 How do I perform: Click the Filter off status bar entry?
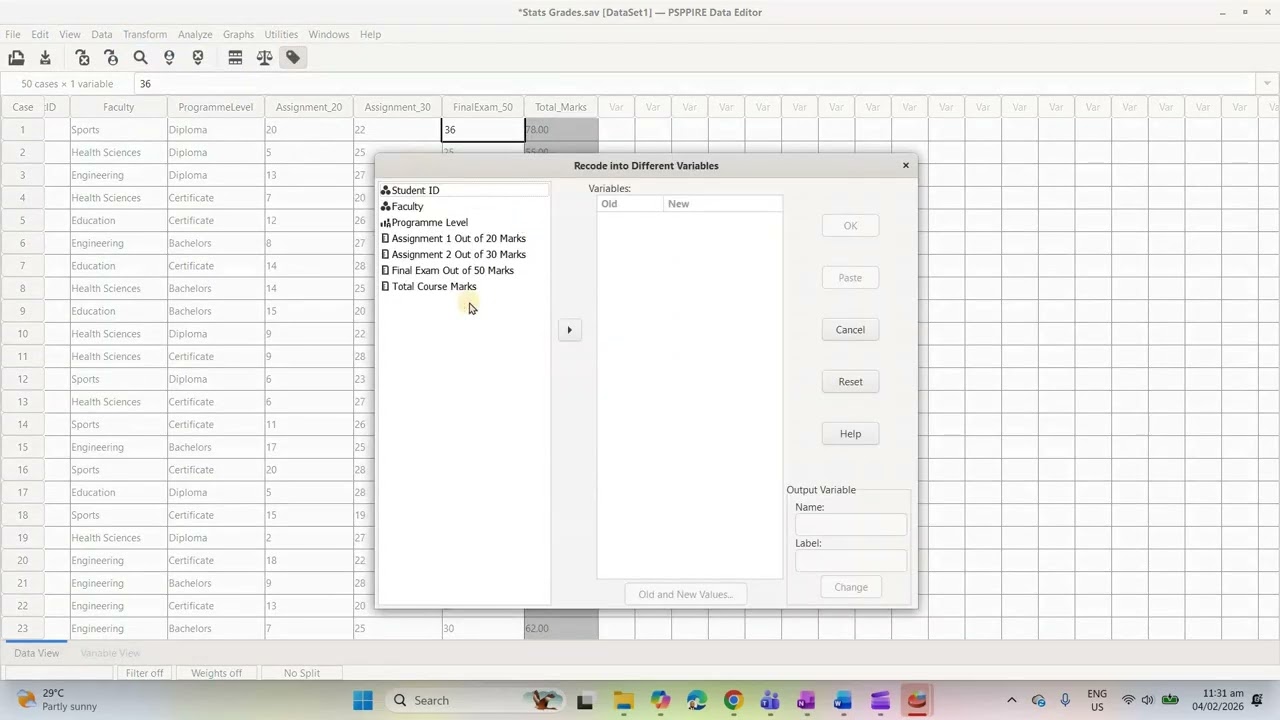[x=144, y=673]
